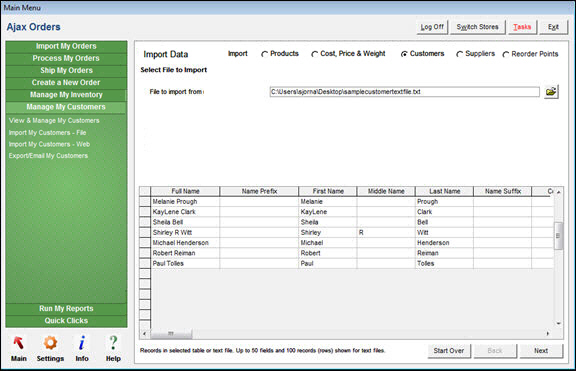Viewport: 576px width, 371px height.
Task: Select the Reorder Points radio button
Action: coord(506,54)
